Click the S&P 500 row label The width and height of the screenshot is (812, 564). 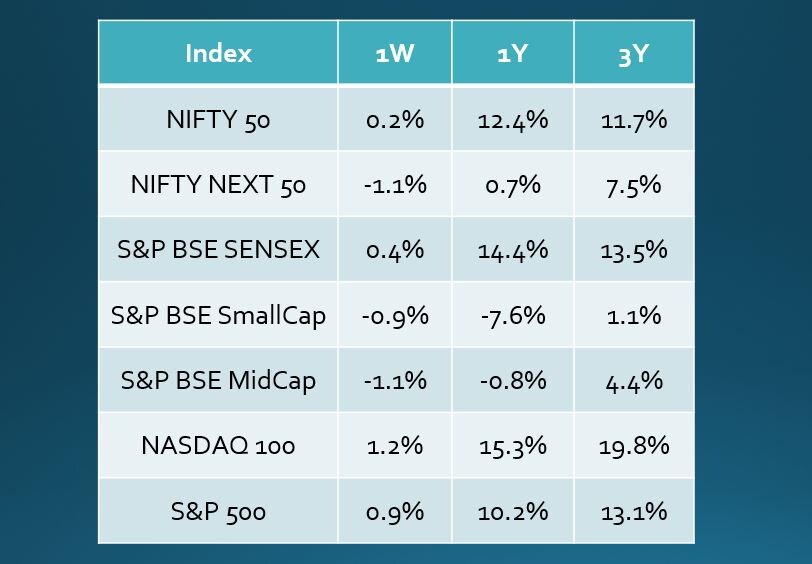(218, 511)
